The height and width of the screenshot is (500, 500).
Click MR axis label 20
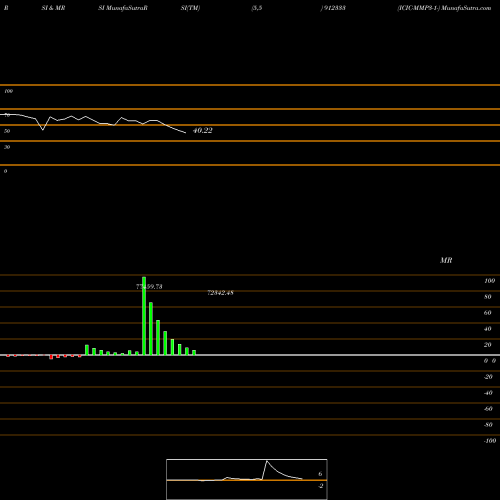(x=488, y=345)
